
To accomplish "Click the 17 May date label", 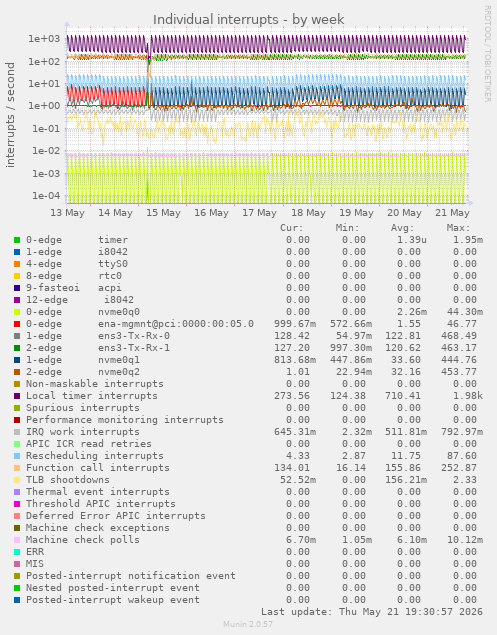I will pyautogui.click(x=259, y=213).
